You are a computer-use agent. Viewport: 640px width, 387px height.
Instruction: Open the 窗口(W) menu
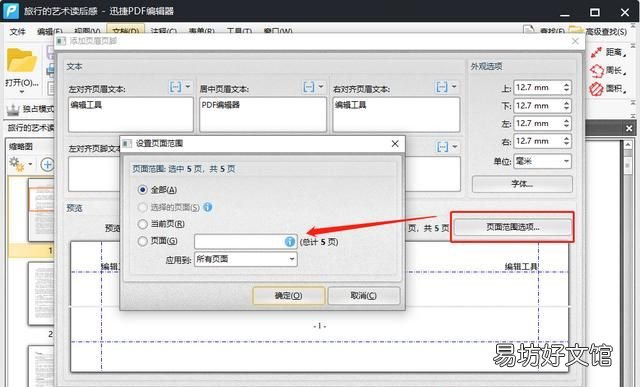point(278,31)
